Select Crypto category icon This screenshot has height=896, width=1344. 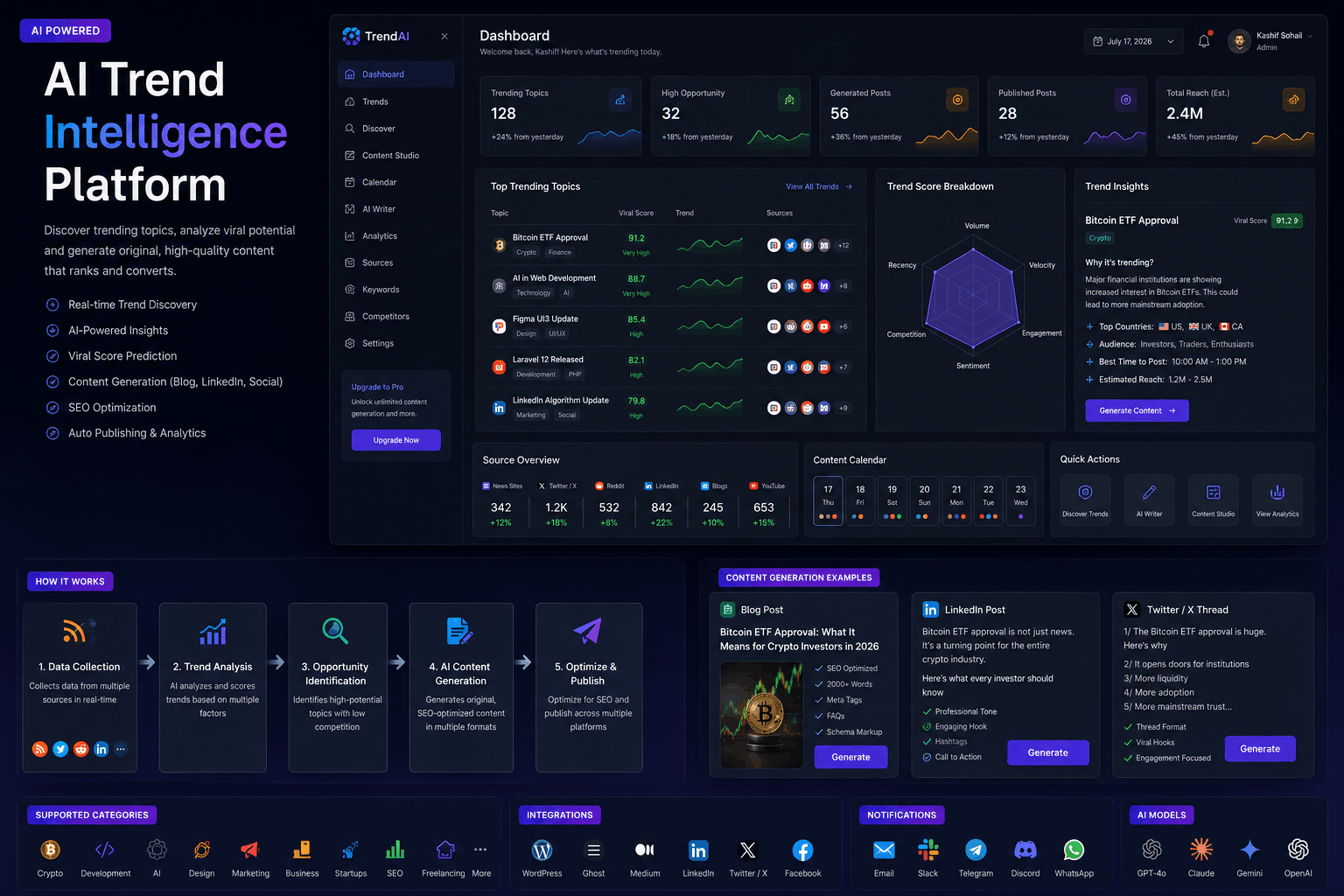50,849
